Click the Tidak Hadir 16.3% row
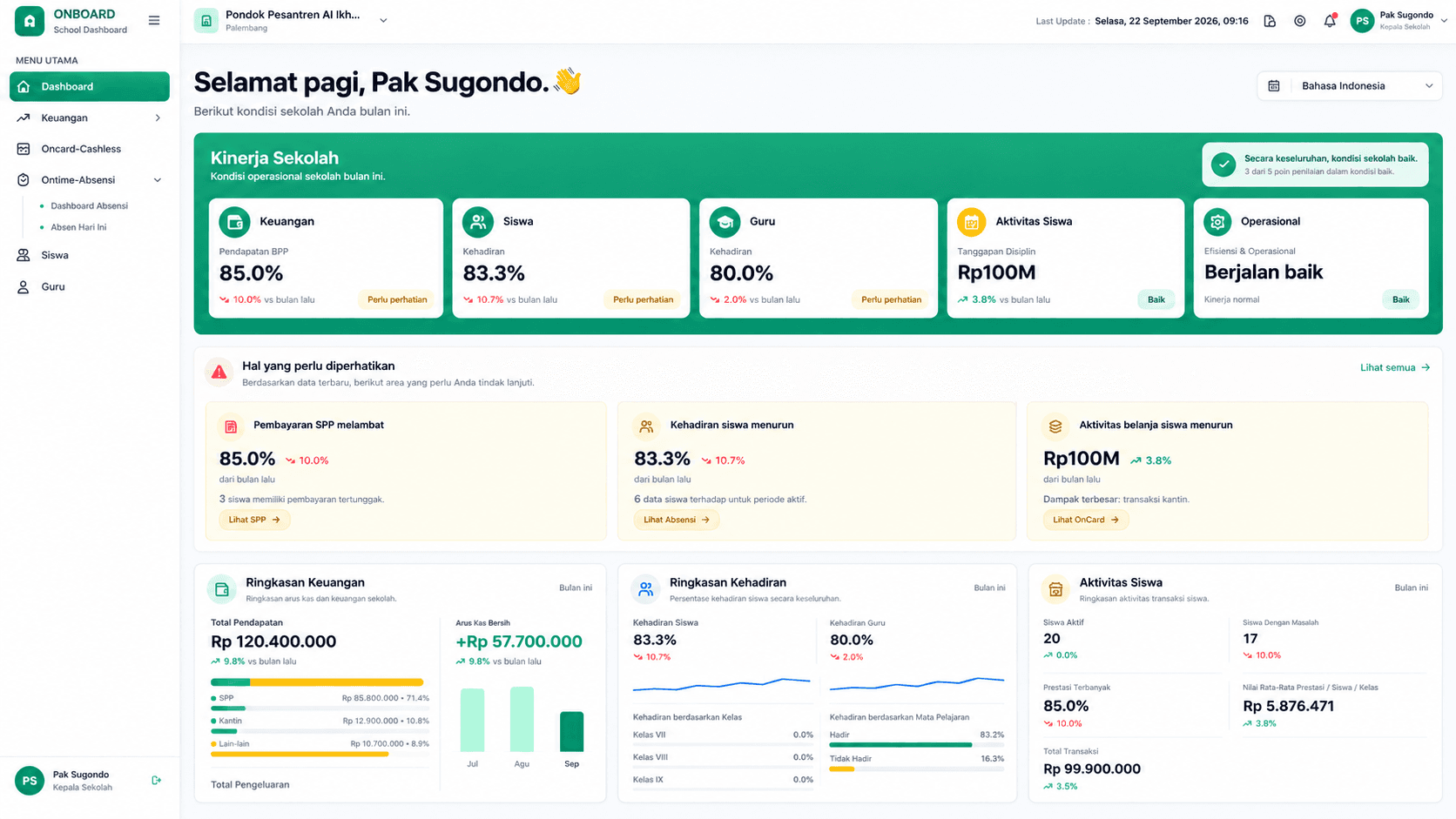1456x819 pixels. tap(917, 762)
